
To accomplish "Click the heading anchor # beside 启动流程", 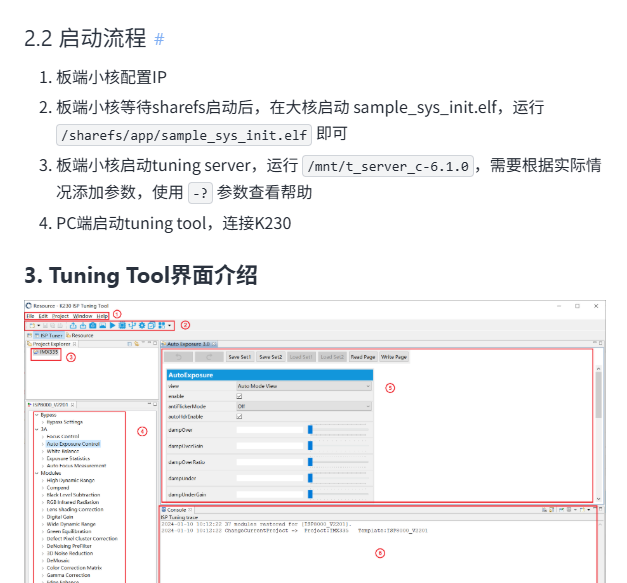I will coord(159,40).
